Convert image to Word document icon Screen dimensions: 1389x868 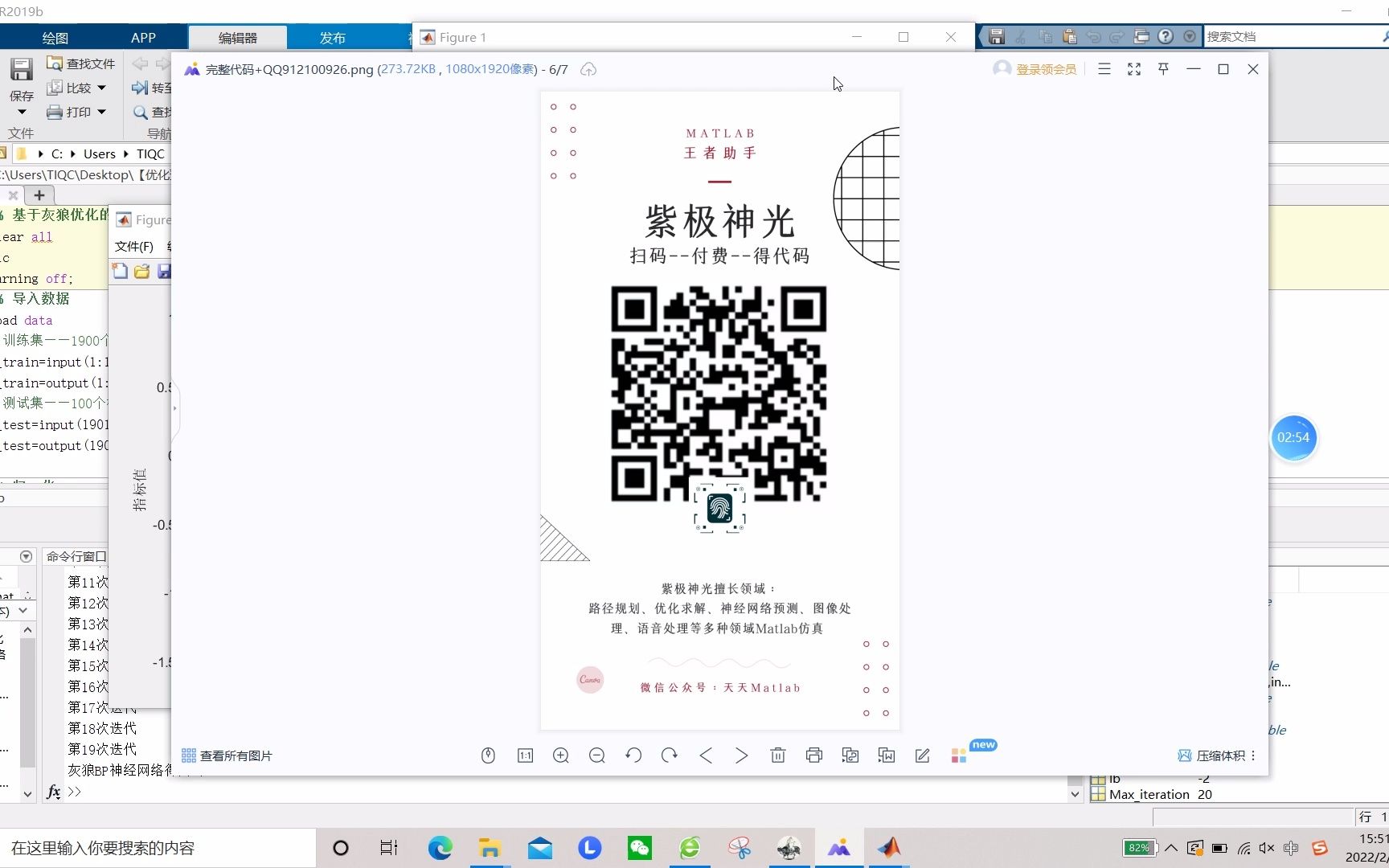click(x=887, y=755)
